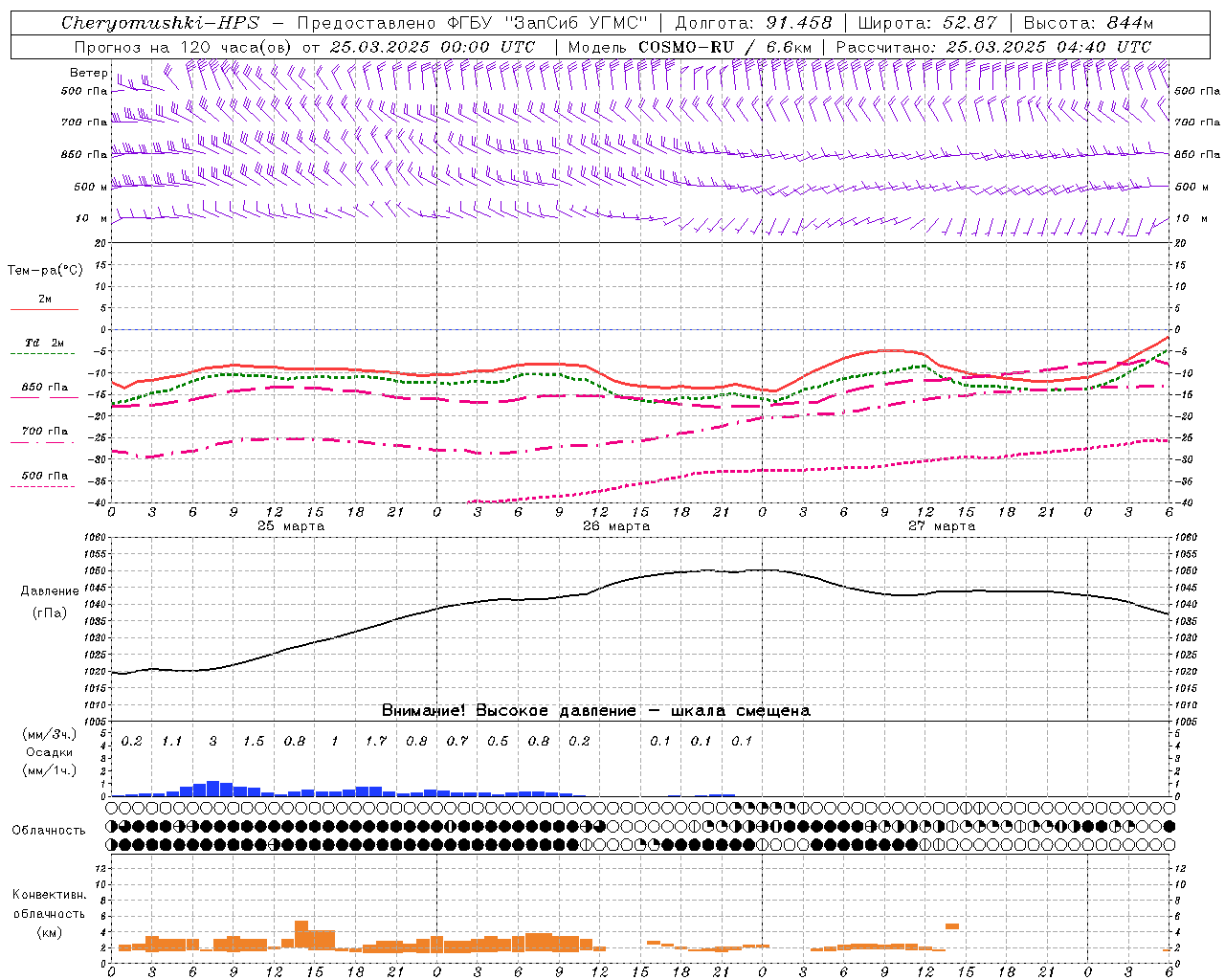Click 'Прогноз на 120 часа(ов)' forecast text
This screenshot has height=980, width=1225.
[x=184, y=47]
